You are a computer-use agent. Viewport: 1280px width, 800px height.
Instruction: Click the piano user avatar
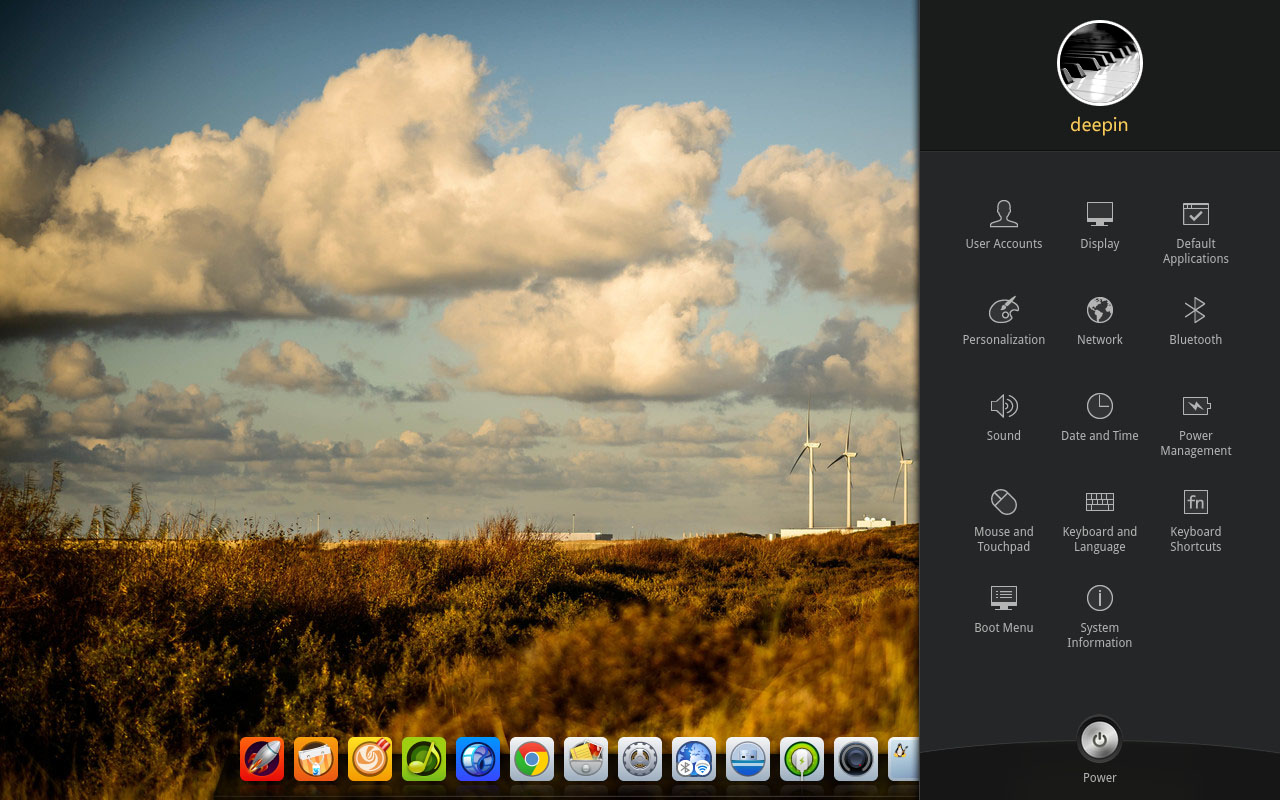pyautogui.click(x=1099, y=63)
